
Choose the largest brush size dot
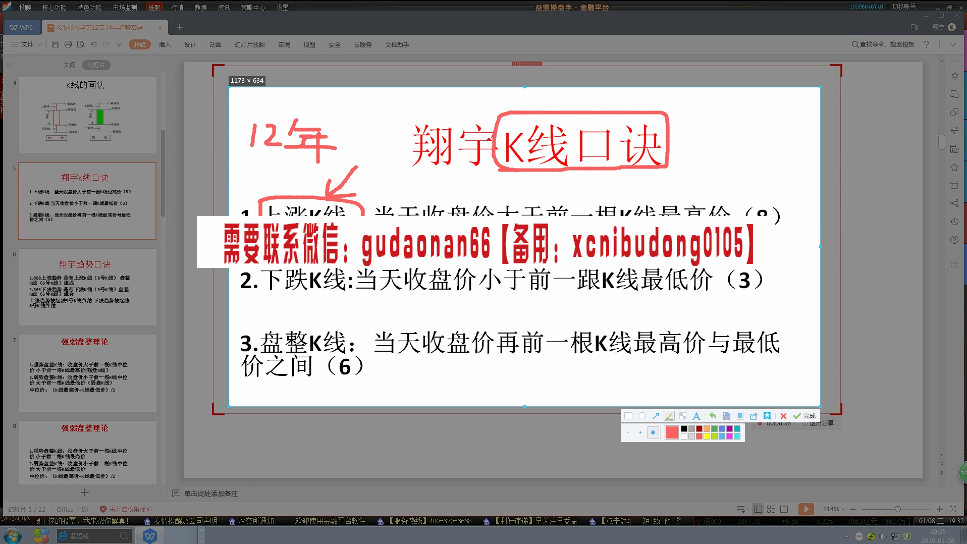[x=653, y=432]
